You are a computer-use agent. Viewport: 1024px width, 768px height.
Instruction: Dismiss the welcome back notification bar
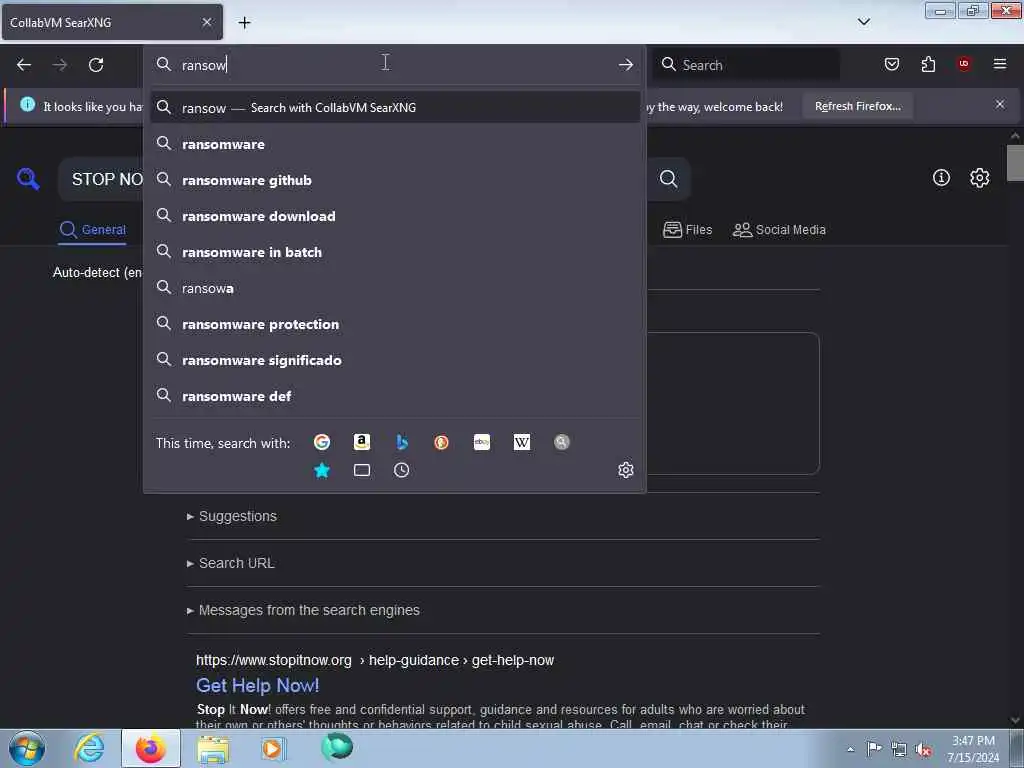(x=1000, y=104)
